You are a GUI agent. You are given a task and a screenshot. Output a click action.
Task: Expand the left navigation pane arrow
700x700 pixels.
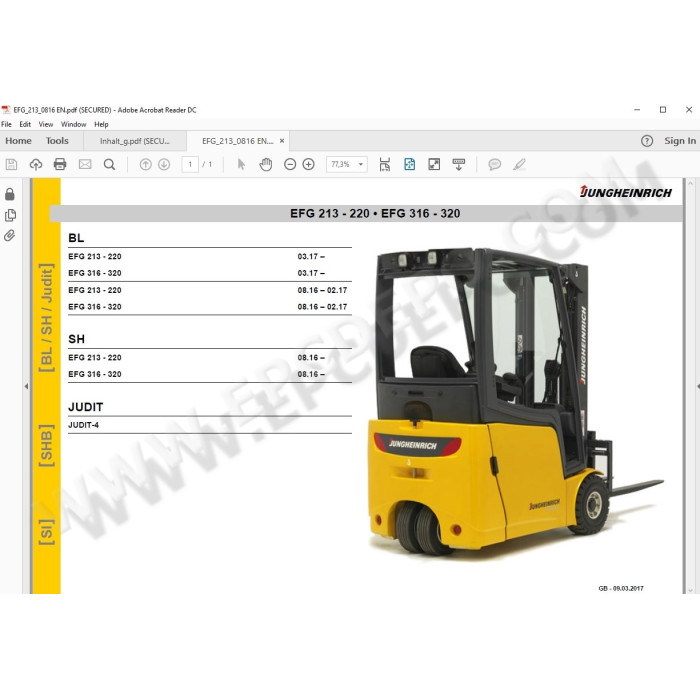click(x=26, y=386)
